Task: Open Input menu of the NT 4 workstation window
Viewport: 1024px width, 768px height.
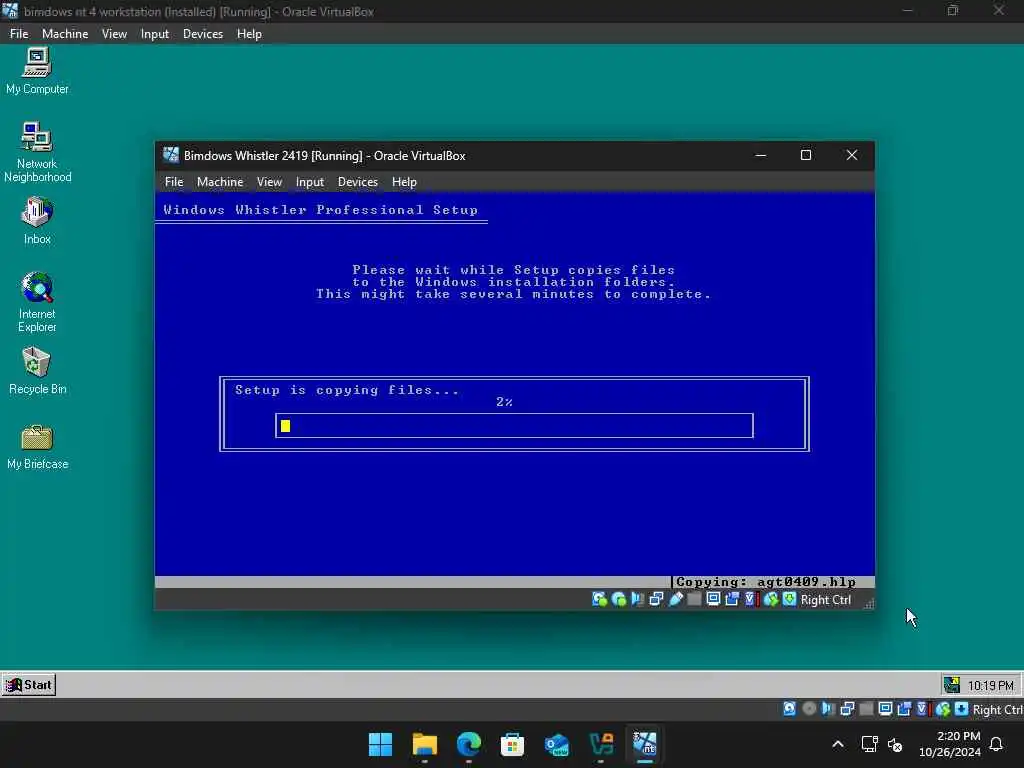Action: pyautogui.click(x=155, y=34)
